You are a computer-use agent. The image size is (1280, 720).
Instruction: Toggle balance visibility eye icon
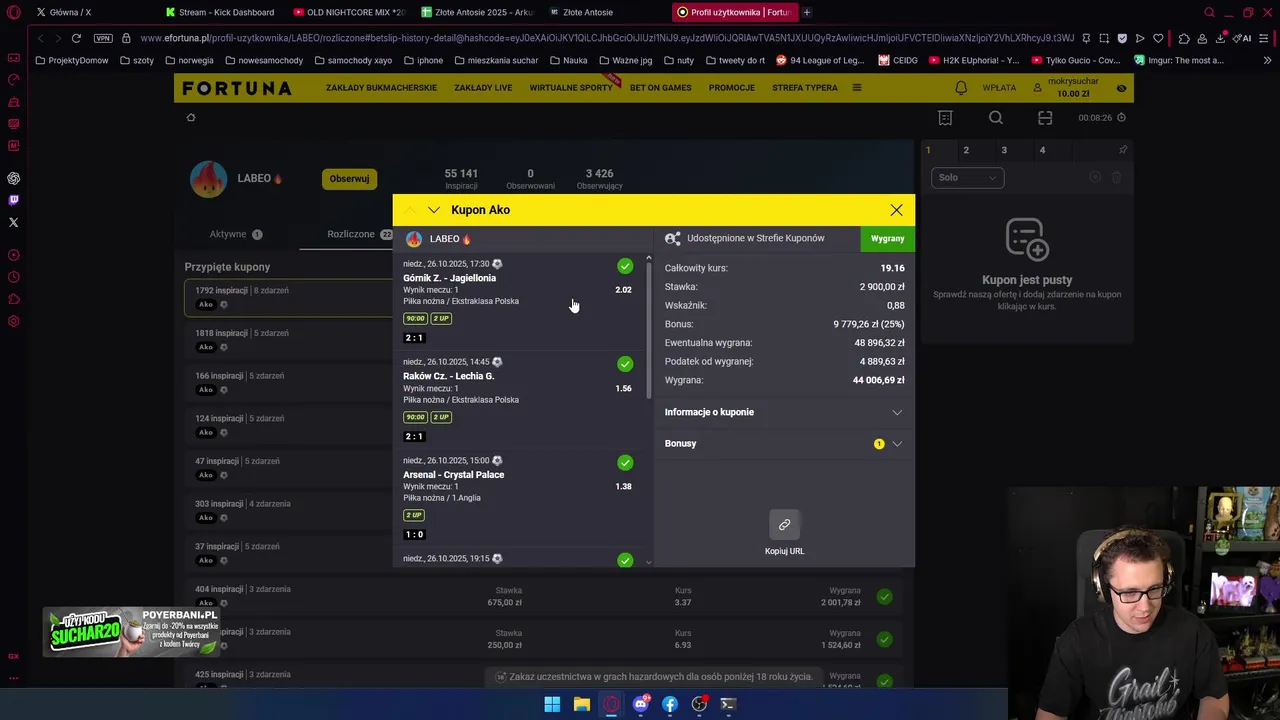click(x=1121, y=88)
